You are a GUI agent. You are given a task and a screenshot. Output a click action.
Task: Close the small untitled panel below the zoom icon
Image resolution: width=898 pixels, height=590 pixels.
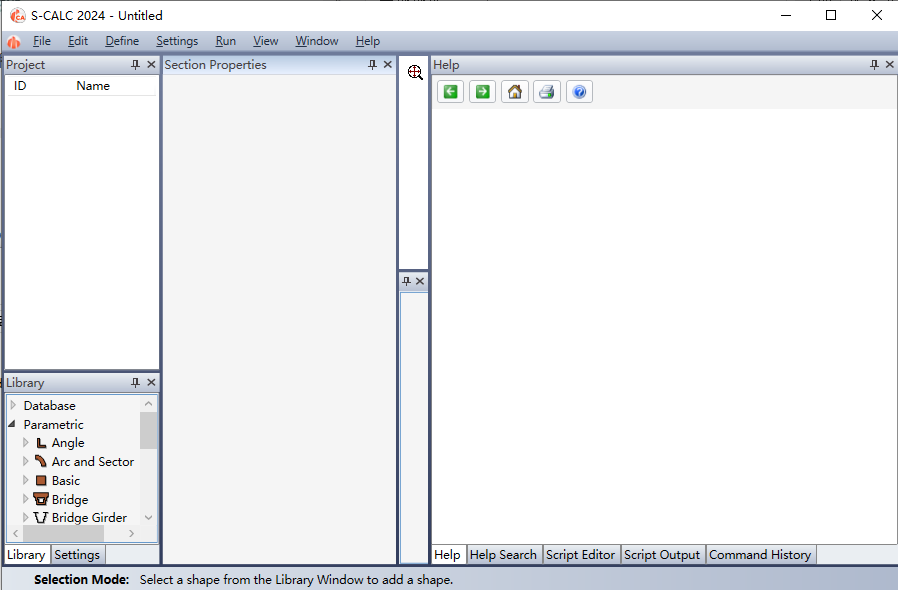click(x=420, y=281)
